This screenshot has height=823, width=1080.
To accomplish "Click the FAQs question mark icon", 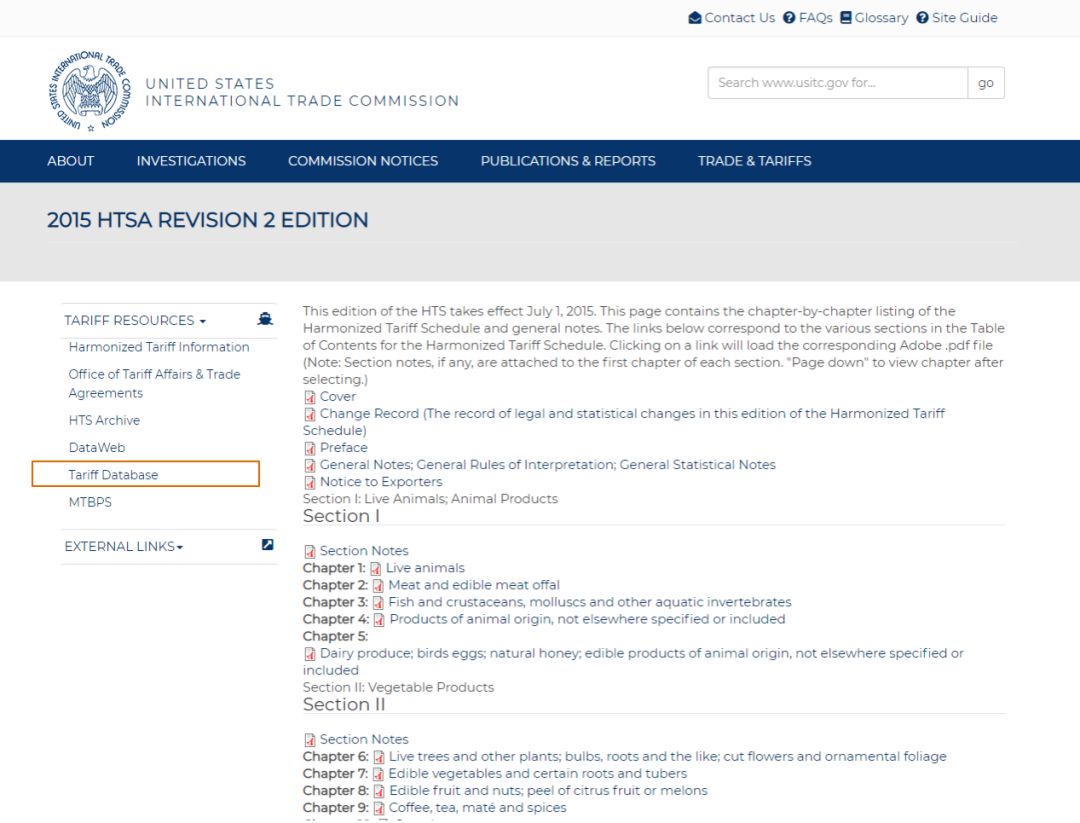I will click(x=789, y=18).
